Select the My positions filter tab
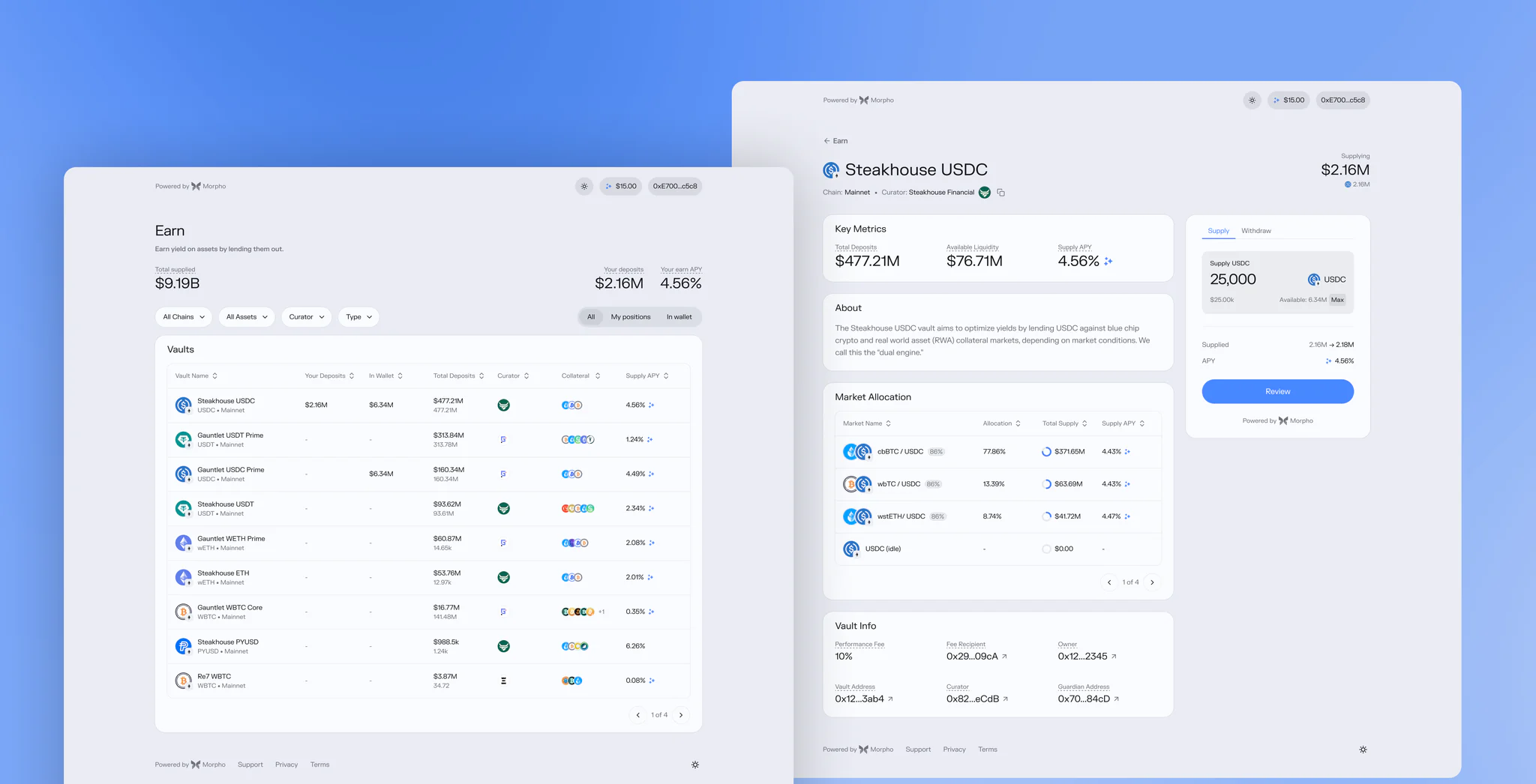This screenshot has width=1536, height=784. click(x=631, y=317)
